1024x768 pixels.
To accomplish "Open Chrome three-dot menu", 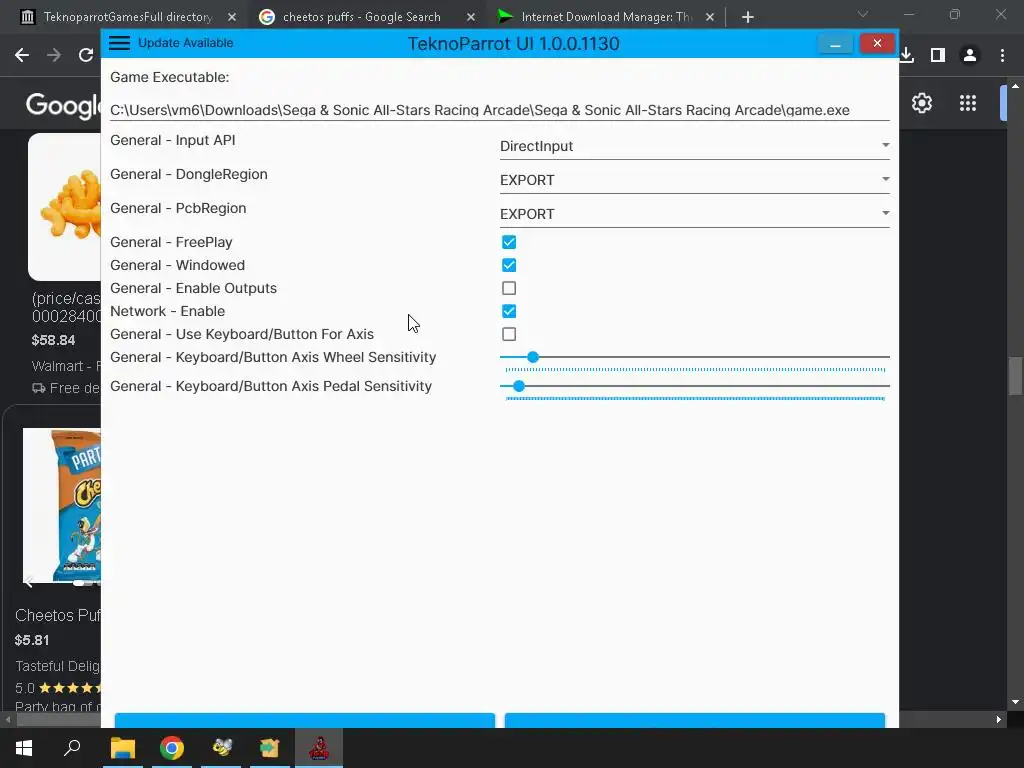I will (1002, 55).
